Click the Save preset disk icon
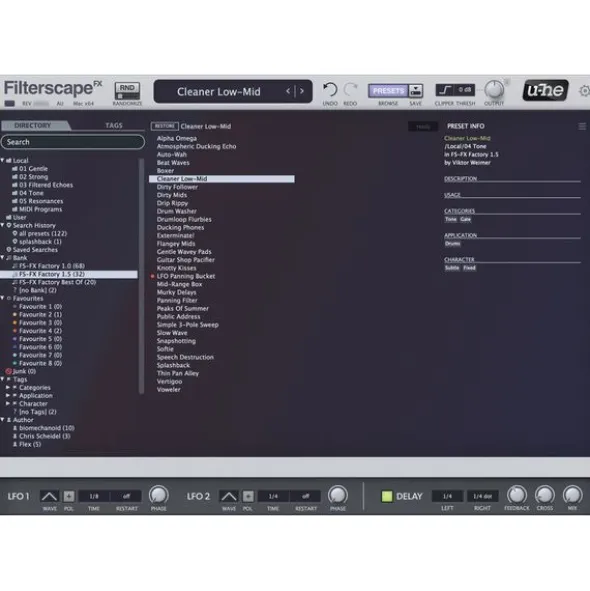This screenshot has height=591, width=590. click(416, 90)
